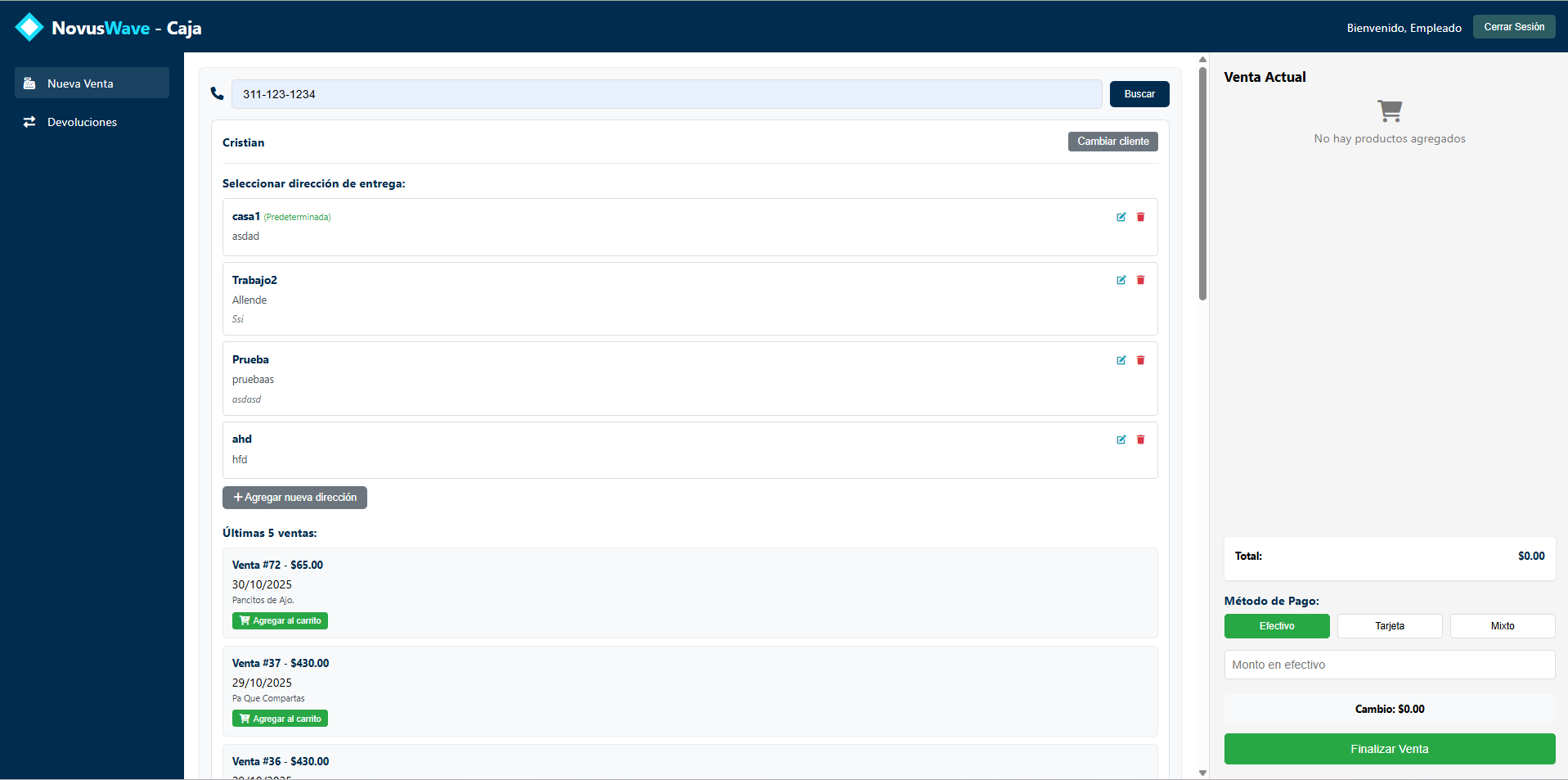Image resolution: width=1568 pixels, height=780 pixels.
Task: Edit the ahd address entry
Action: [x=1121, y=440]
